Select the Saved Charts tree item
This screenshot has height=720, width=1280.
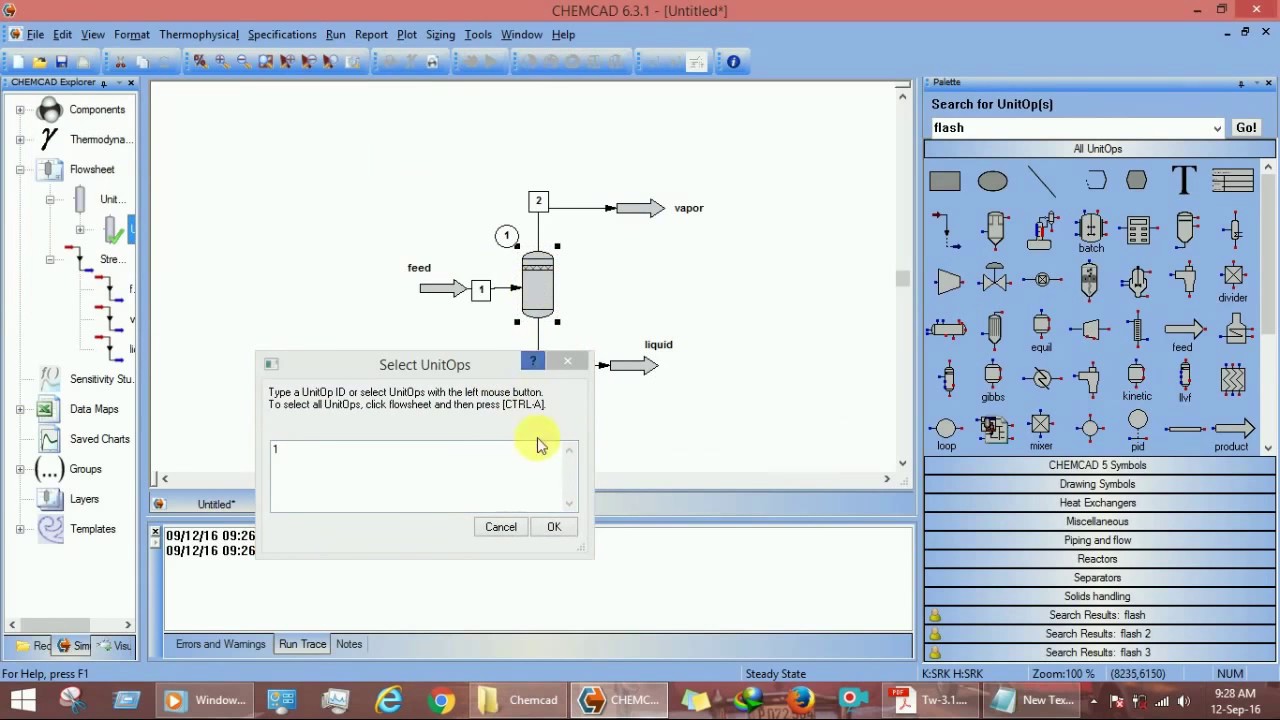pyautogui.click(x=100, y=439)
